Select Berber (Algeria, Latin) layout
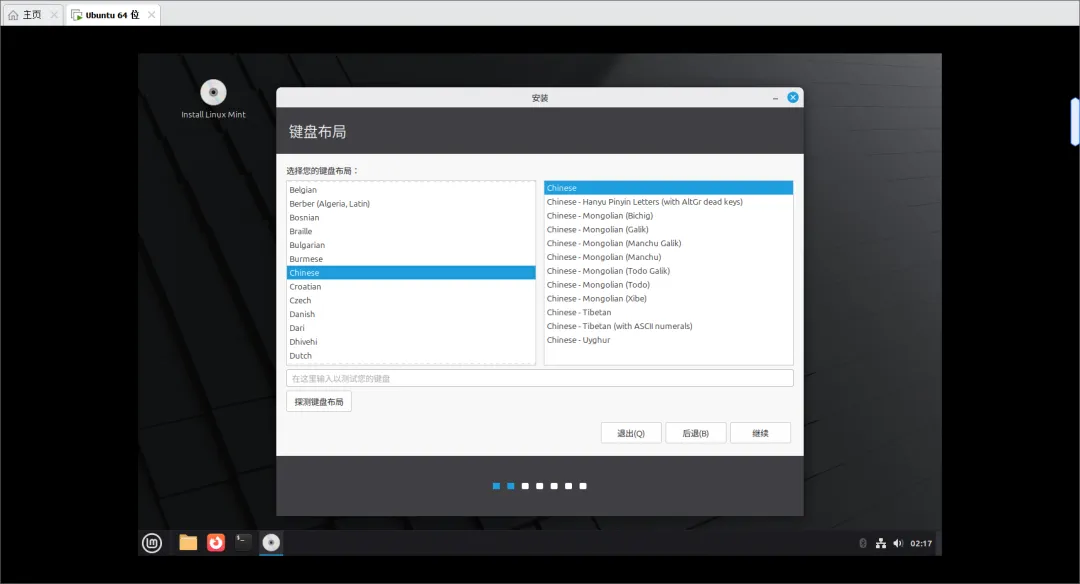Screen dimensions: 1080x584 click(x=411, y=204)
